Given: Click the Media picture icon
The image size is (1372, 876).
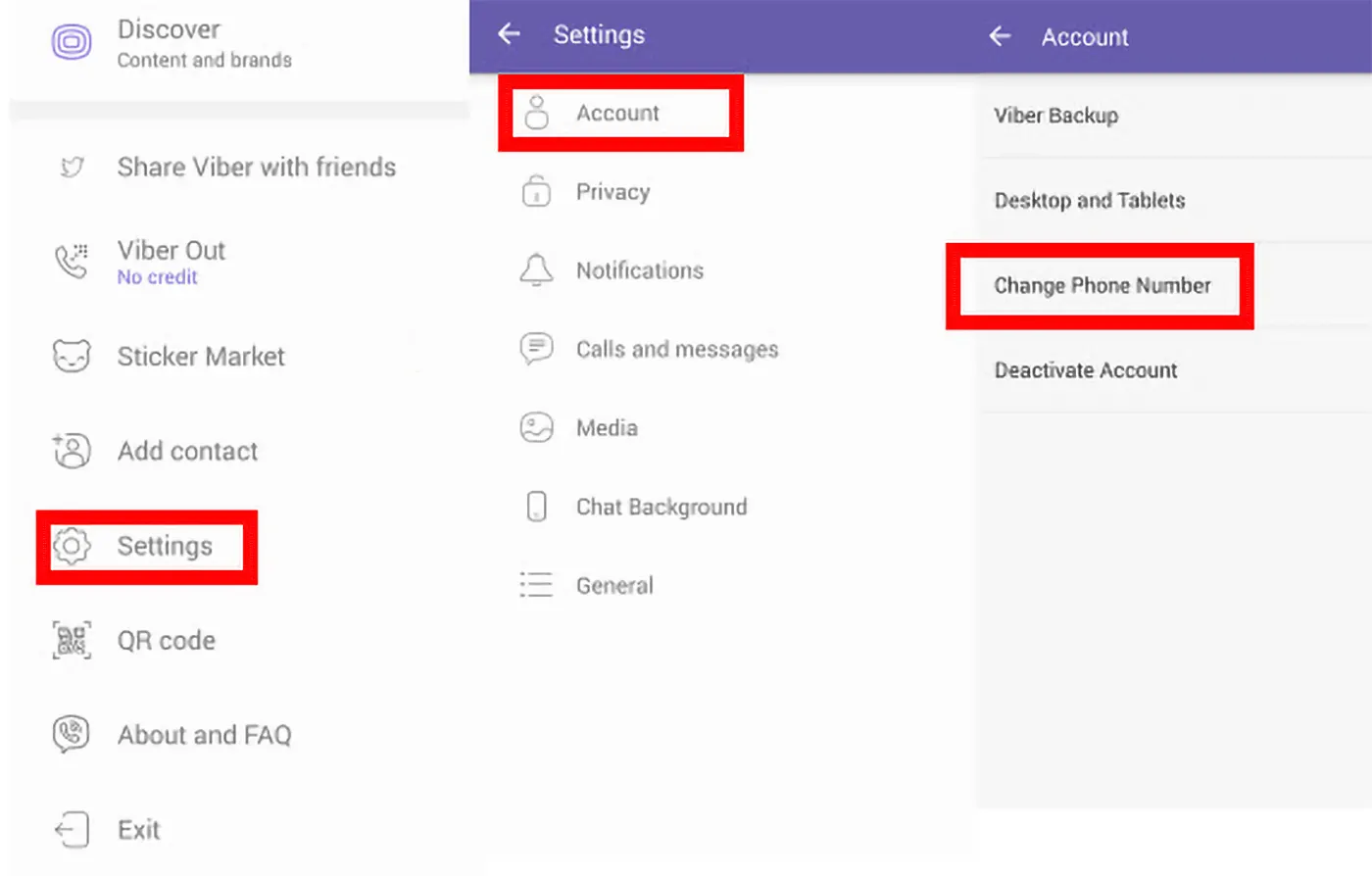Looking at the screenshot, I should click(x=536, y=427).
